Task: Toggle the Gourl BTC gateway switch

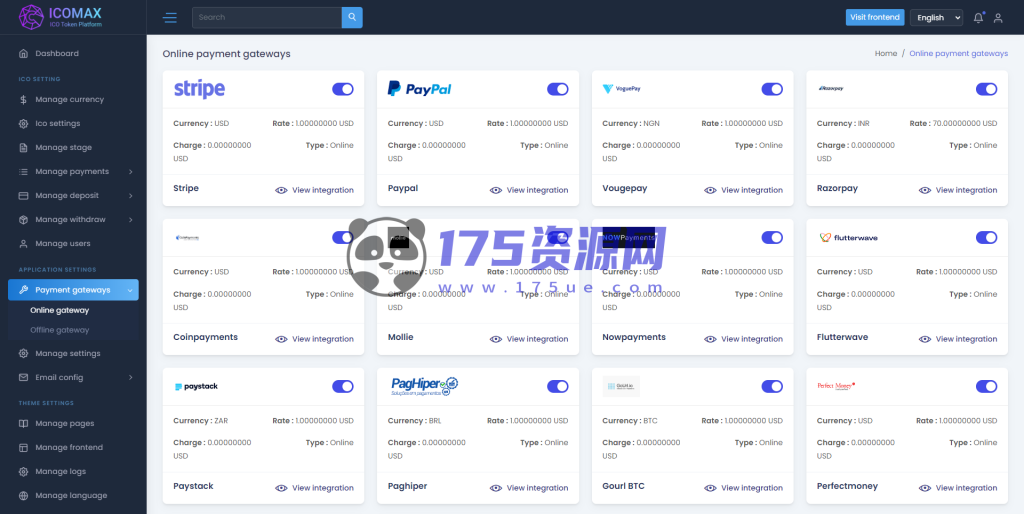Action: coord(772,387)
